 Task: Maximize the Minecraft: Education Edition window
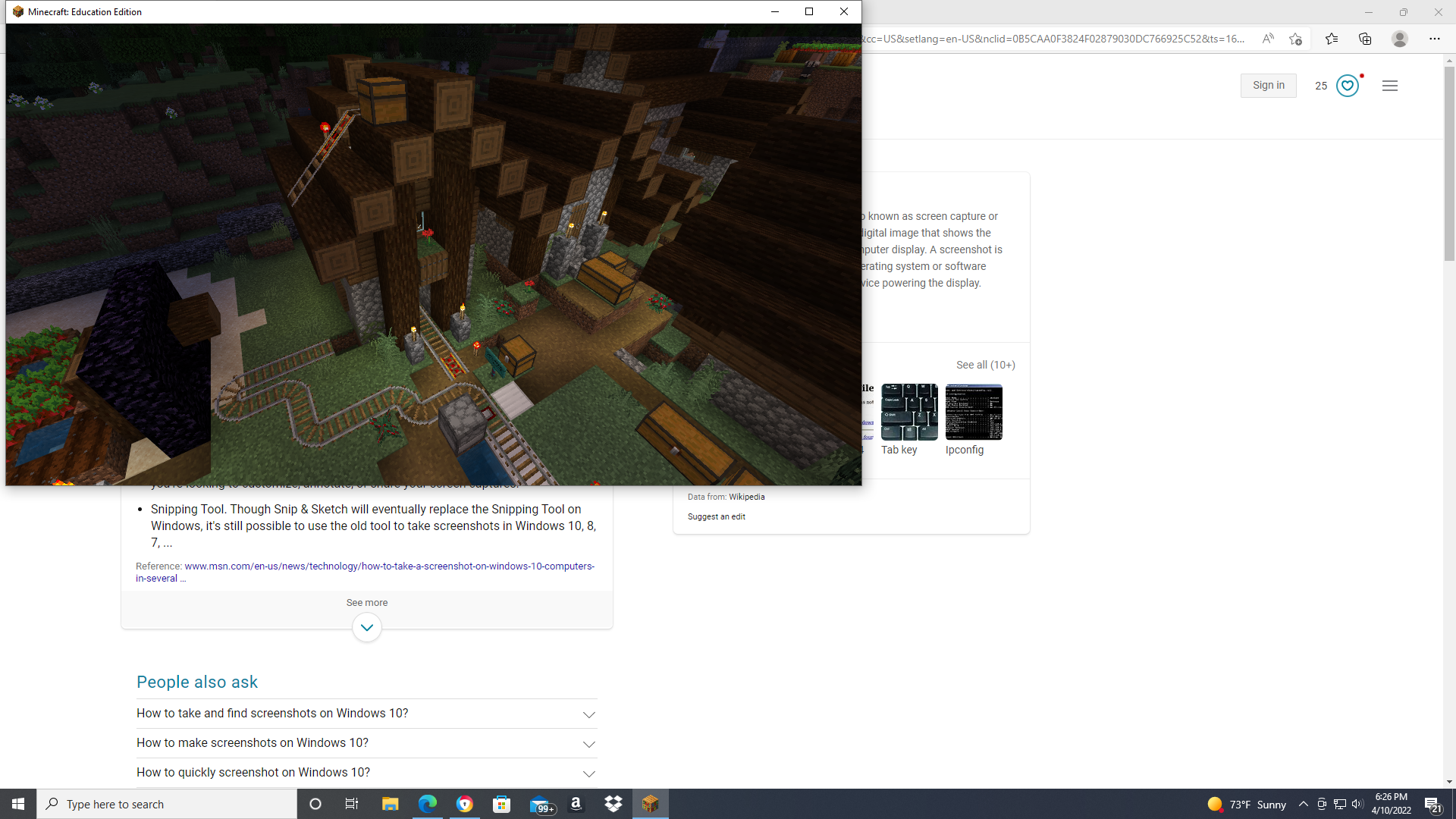[x=809, y=11]
